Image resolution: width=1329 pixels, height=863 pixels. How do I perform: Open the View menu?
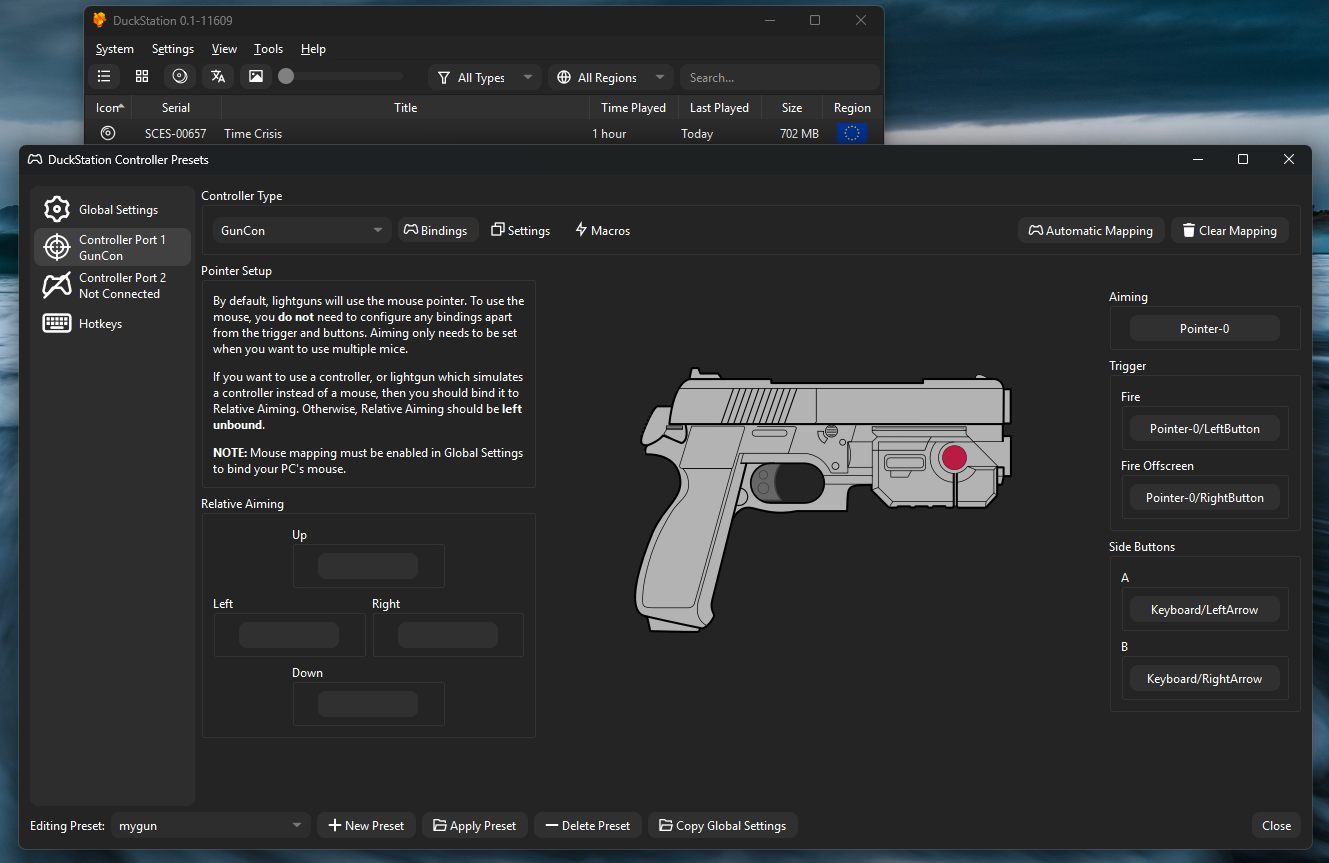[x=224, y=49]
